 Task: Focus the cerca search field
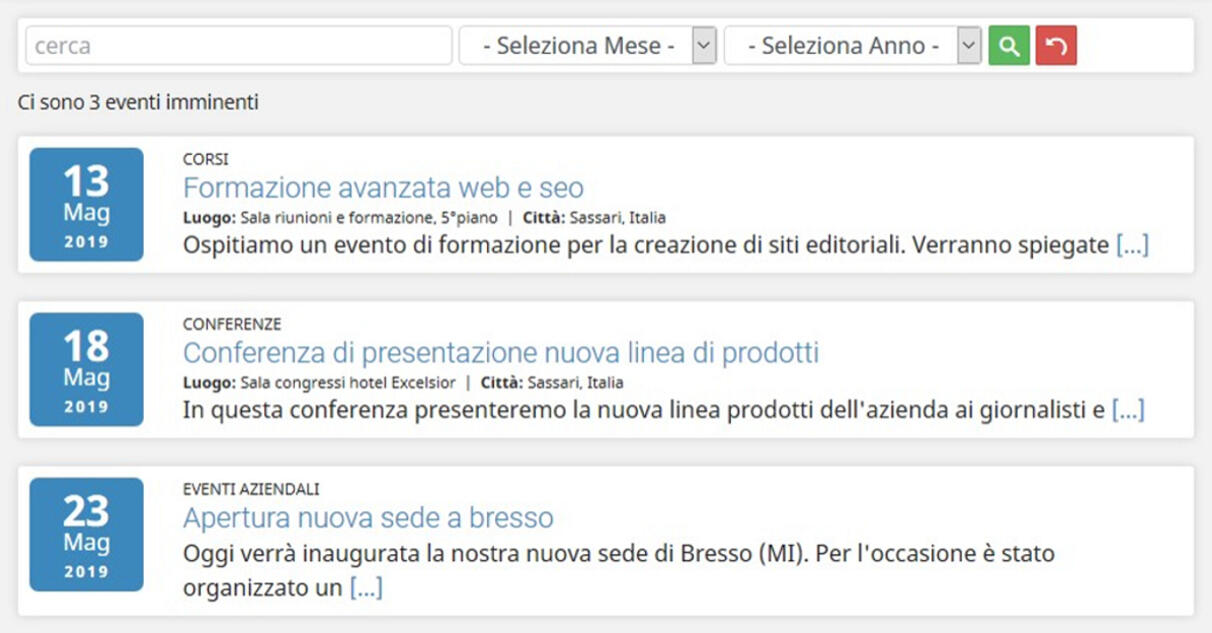click(x=239, y=46)
